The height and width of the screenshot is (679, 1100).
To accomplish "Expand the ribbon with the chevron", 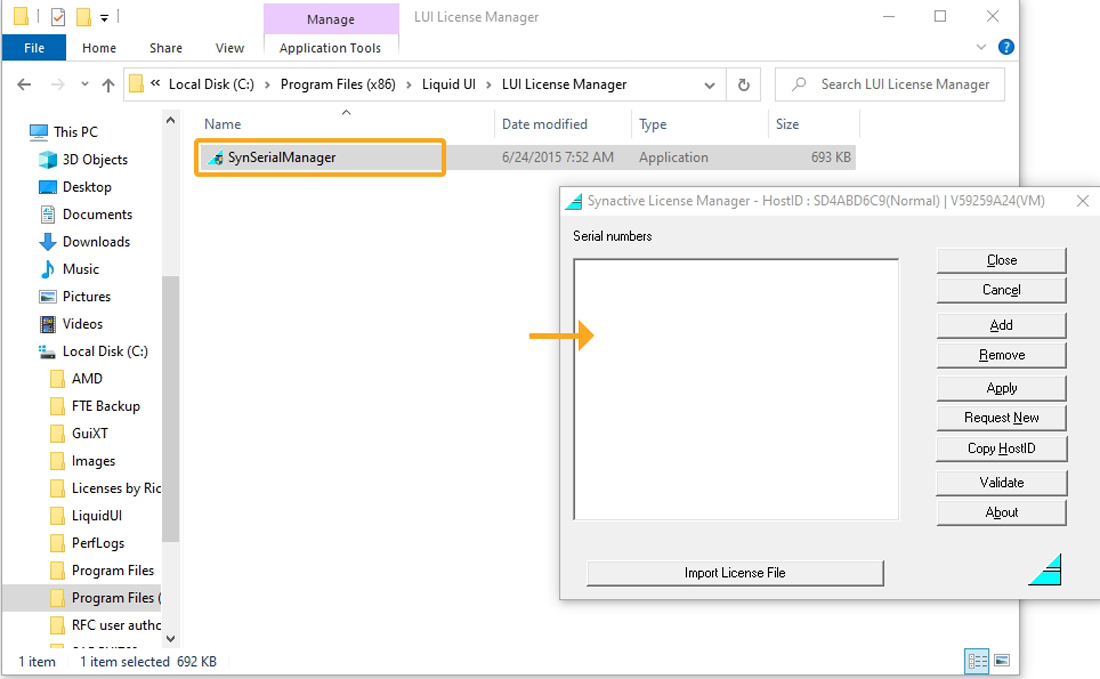I will [x=981, y=47].
